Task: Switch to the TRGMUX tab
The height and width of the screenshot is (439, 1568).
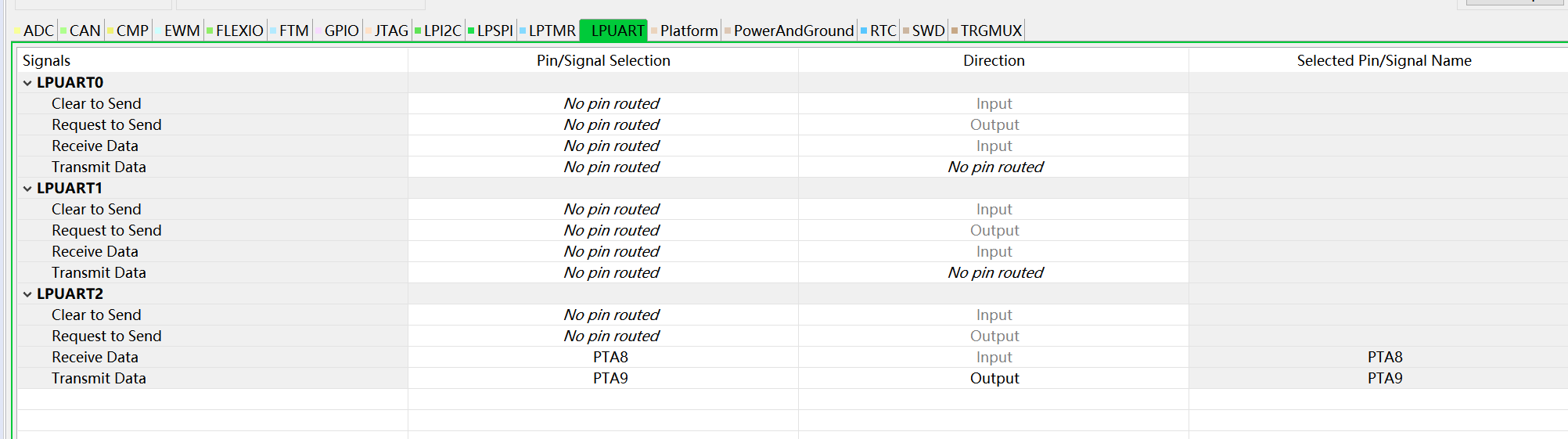Action: point(991,31)
